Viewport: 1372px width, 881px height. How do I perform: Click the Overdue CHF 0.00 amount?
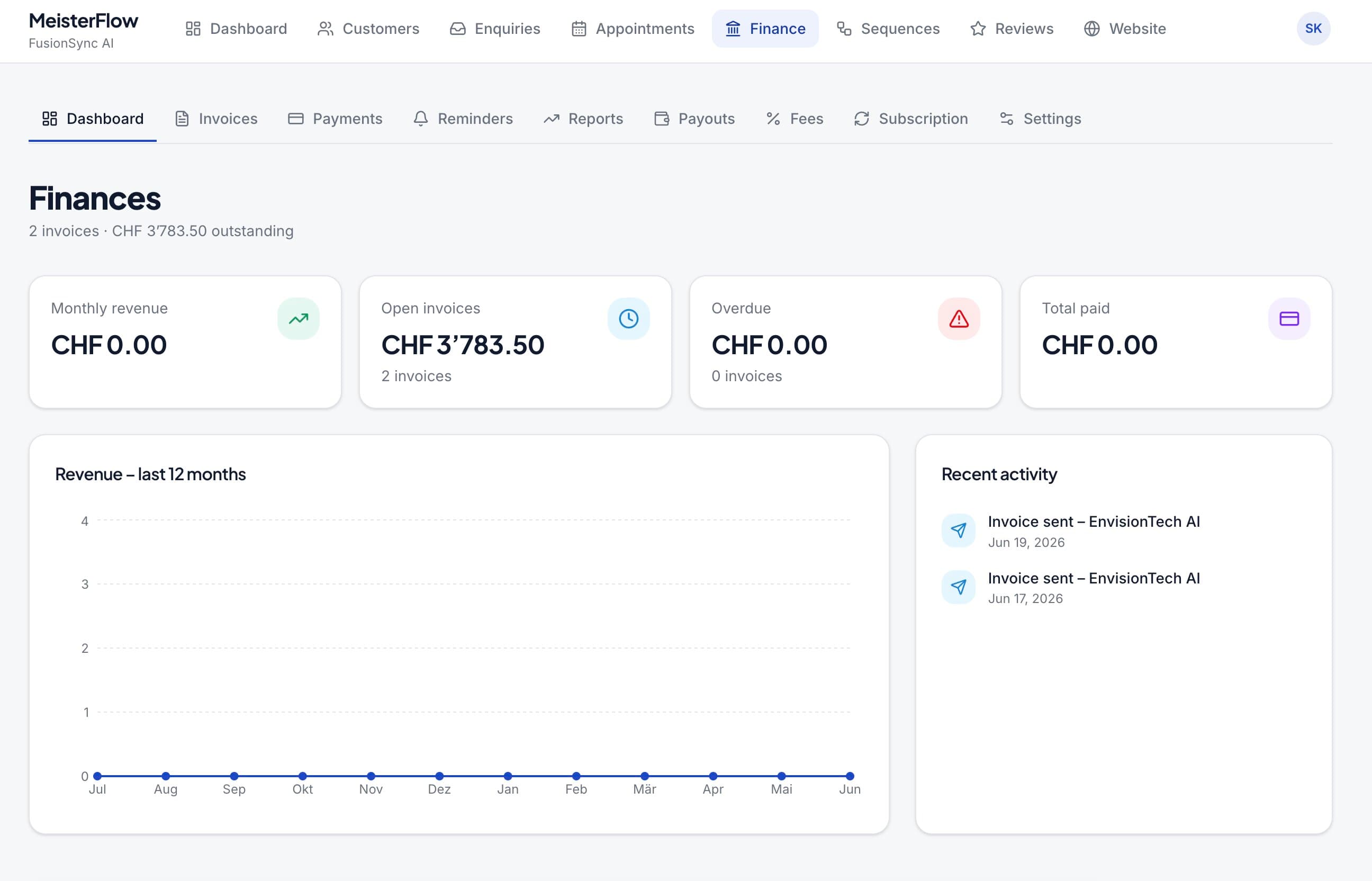pos(769,345)
